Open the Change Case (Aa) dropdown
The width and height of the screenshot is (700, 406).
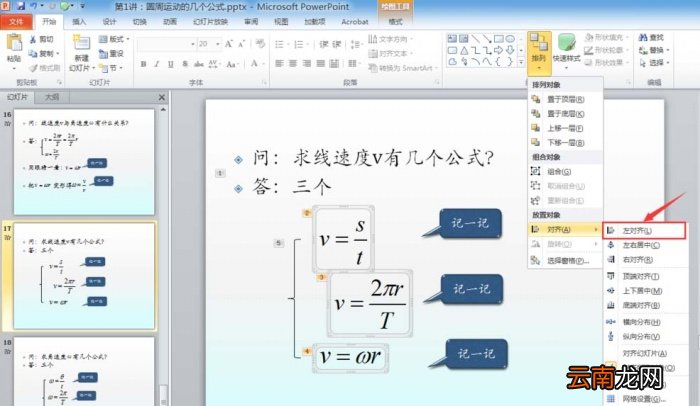click(x=231, y=64)
